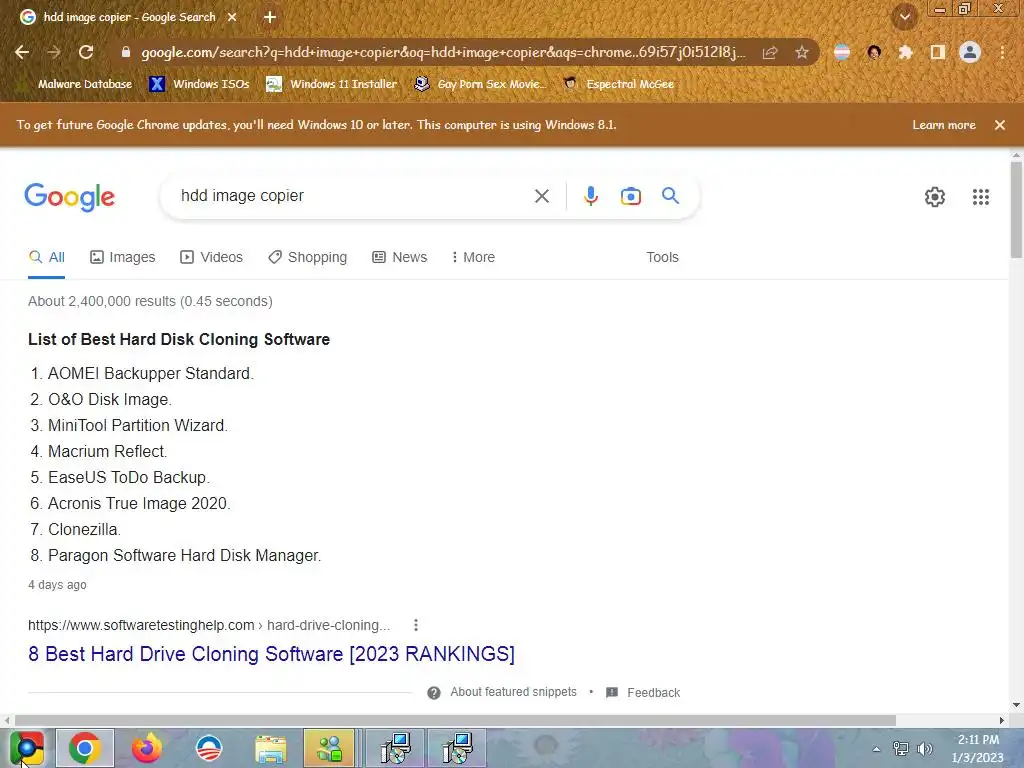Open the network tray icon
This screenshot has height=768, width=1024.
[901, 749]
